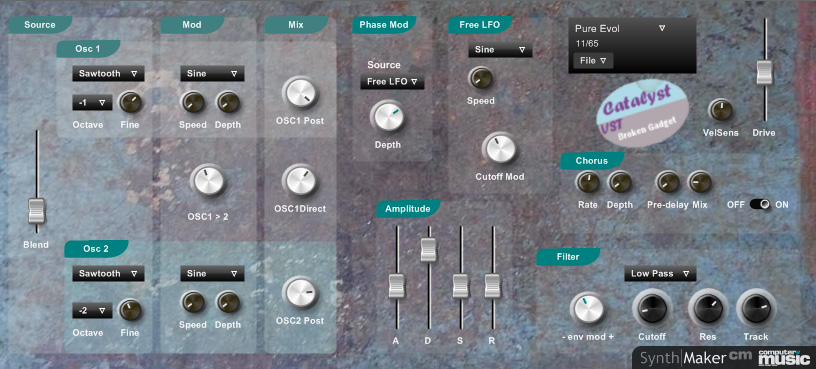
Task: Click the Osc 2 Fine tune knob
Action: tap(130, 310)
